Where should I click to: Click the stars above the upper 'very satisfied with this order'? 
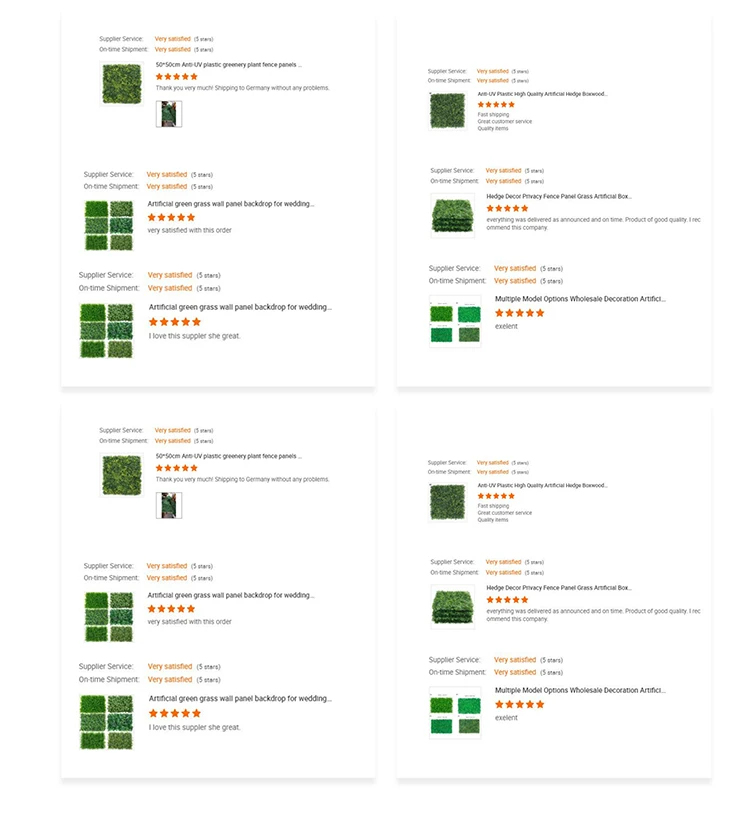(171, 218)
